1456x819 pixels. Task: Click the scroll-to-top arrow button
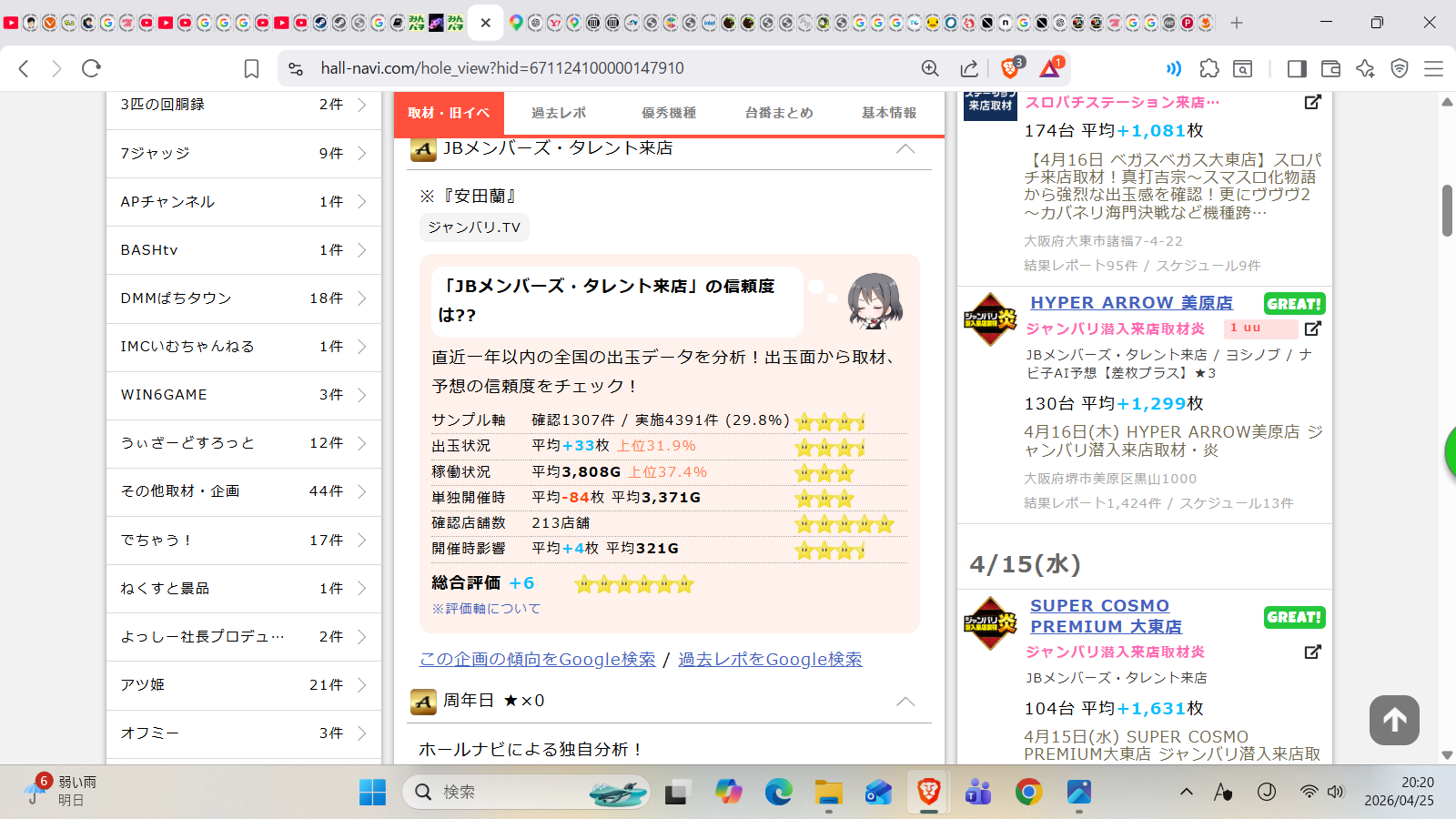pos(1394,721)
